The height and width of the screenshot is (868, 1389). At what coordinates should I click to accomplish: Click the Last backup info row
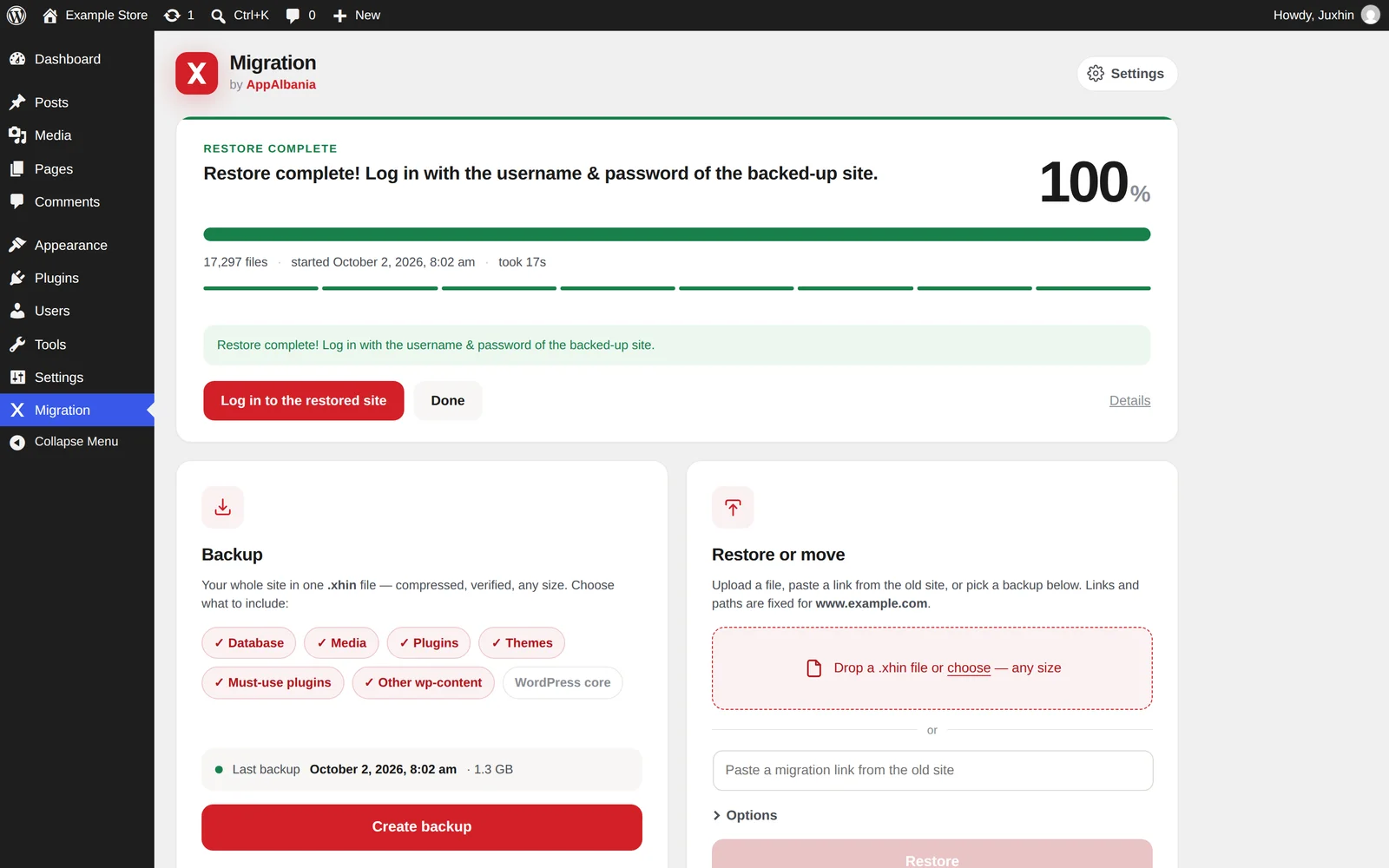[x=422, y=770]
